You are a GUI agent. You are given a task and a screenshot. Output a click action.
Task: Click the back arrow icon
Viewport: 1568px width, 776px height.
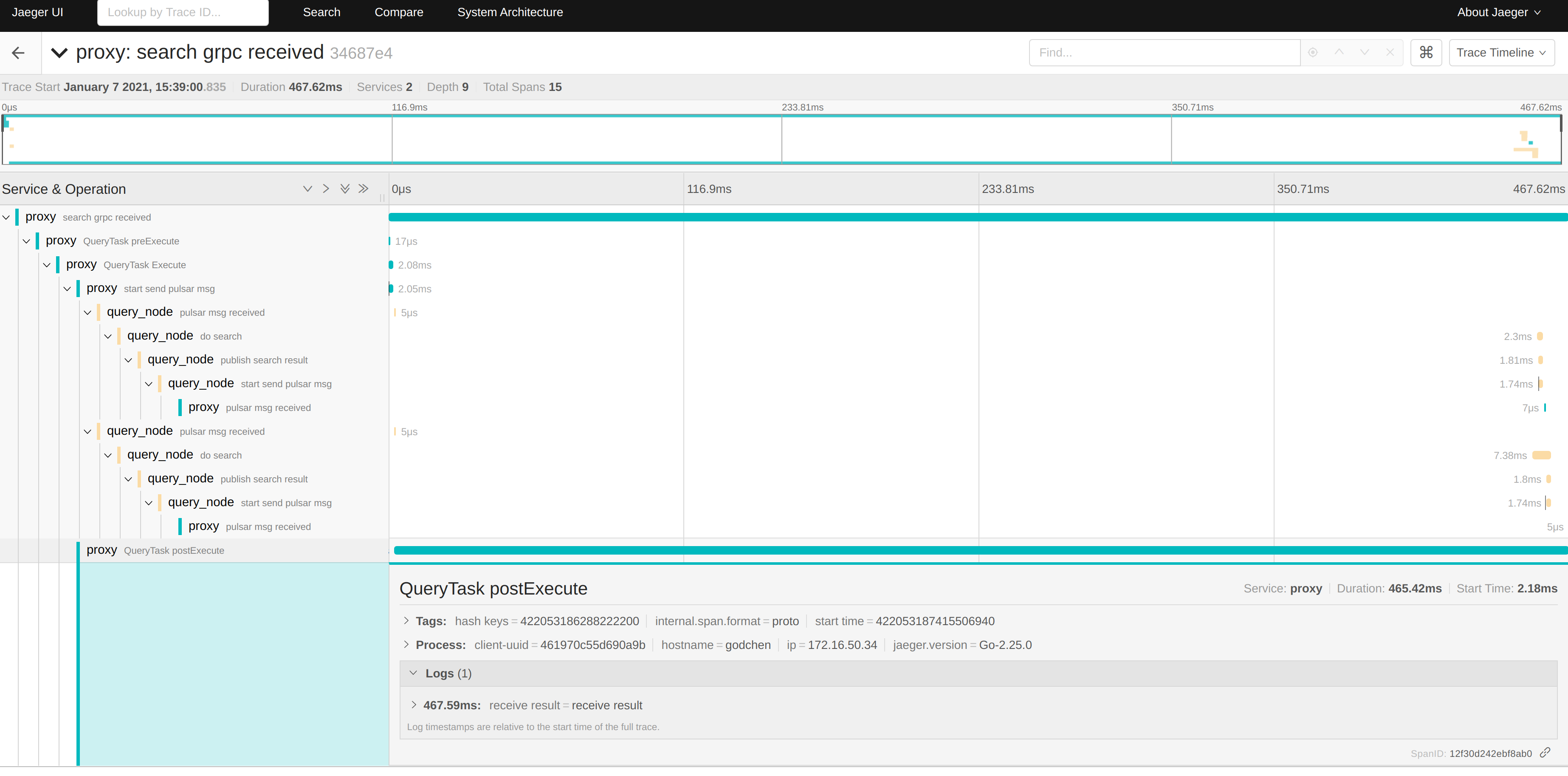pos(18,53)
